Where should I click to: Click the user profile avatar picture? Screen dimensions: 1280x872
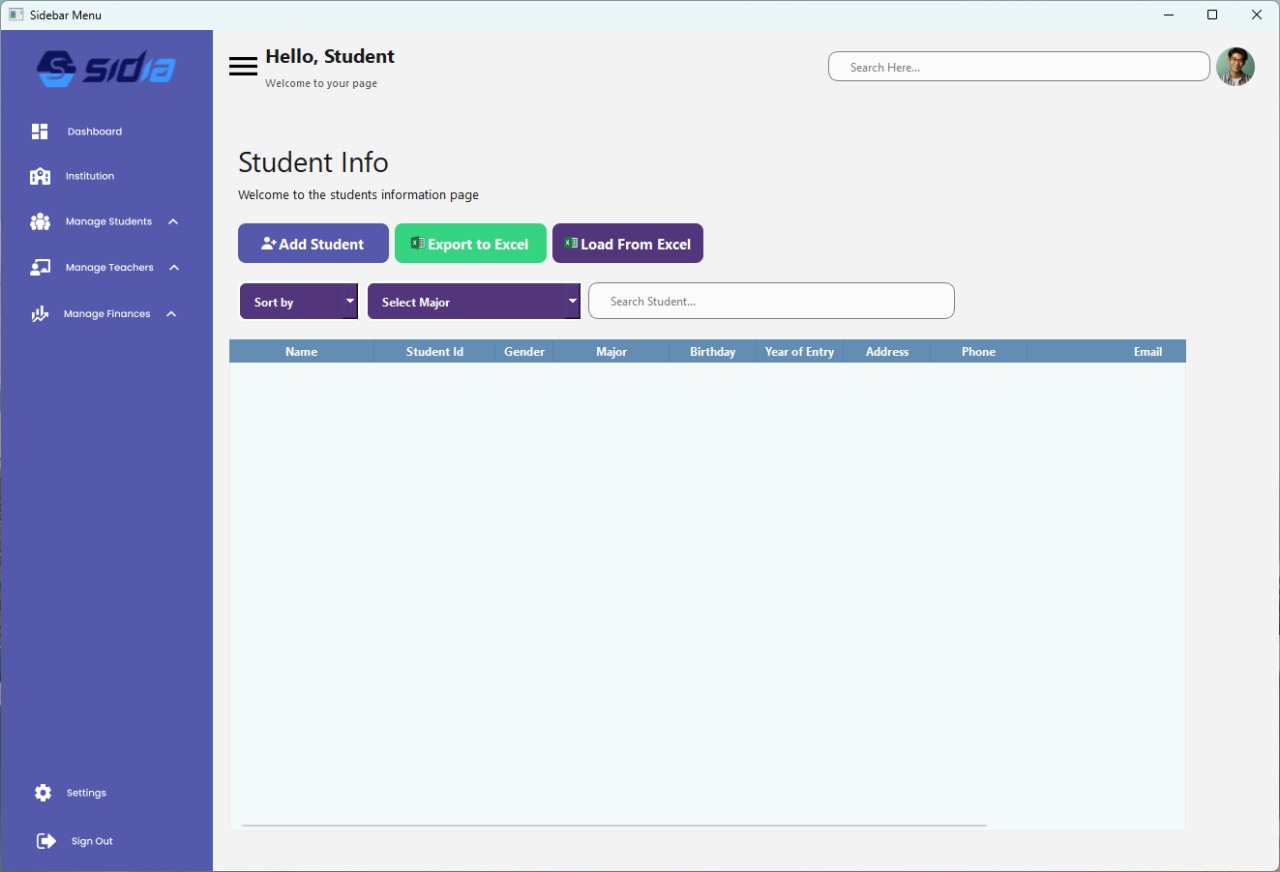[x=1235, y=67]
